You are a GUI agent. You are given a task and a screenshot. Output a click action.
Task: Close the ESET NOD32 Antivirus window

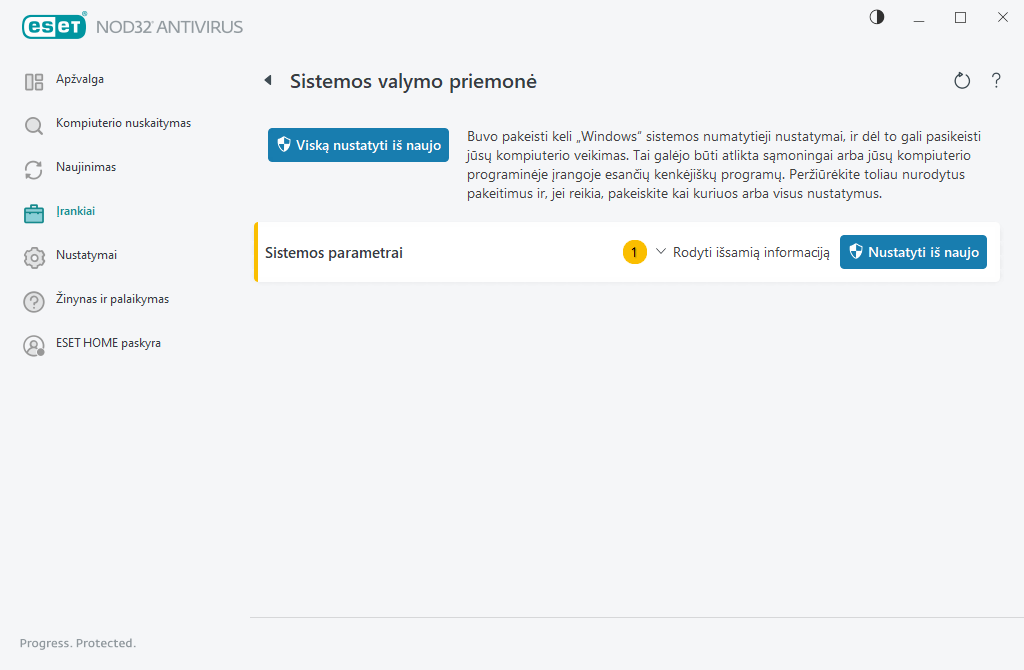click(1002, 17)
